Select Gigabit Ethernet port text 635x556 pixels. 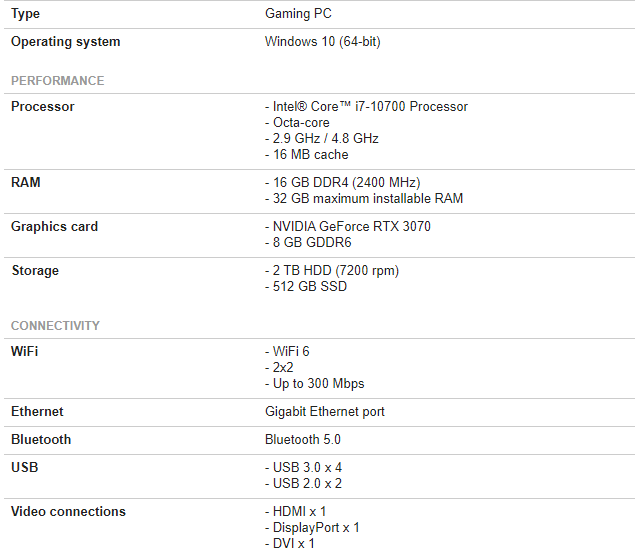(x=324, y=411)
